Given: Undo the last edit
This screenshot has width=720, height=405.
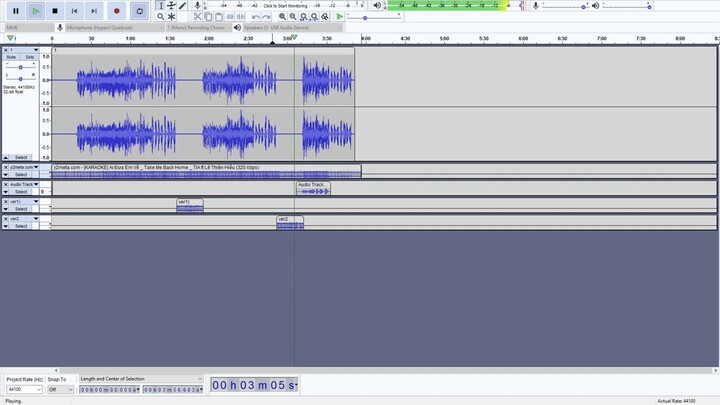Looking at the screenshot, I should click(256, 17).
